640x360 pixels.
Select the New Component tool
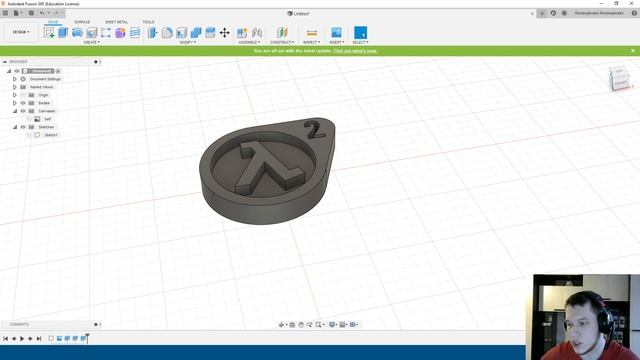(x=242, y=33)
